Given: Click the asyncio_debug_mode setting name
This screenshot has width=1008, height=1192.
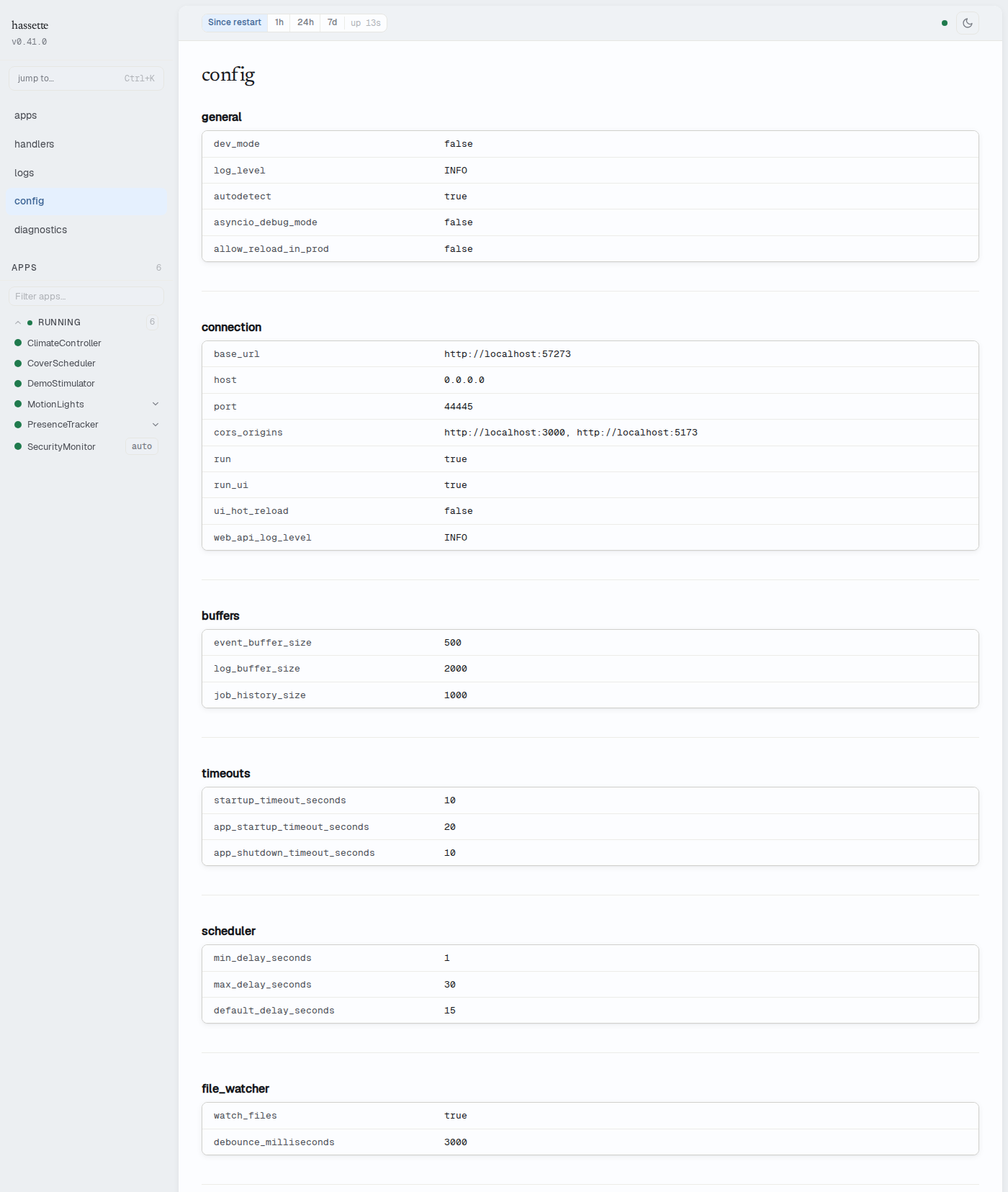Looking at the screenshot, I should 266,222.
